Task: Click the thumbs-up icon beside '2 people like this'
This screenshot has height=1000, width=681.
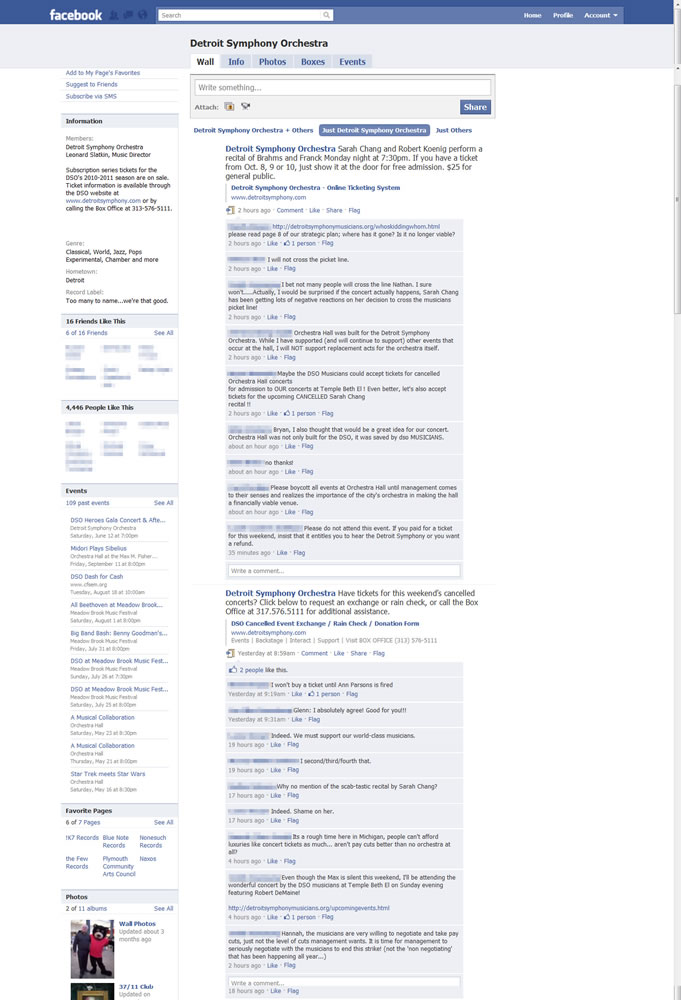Action: [233, 670]
